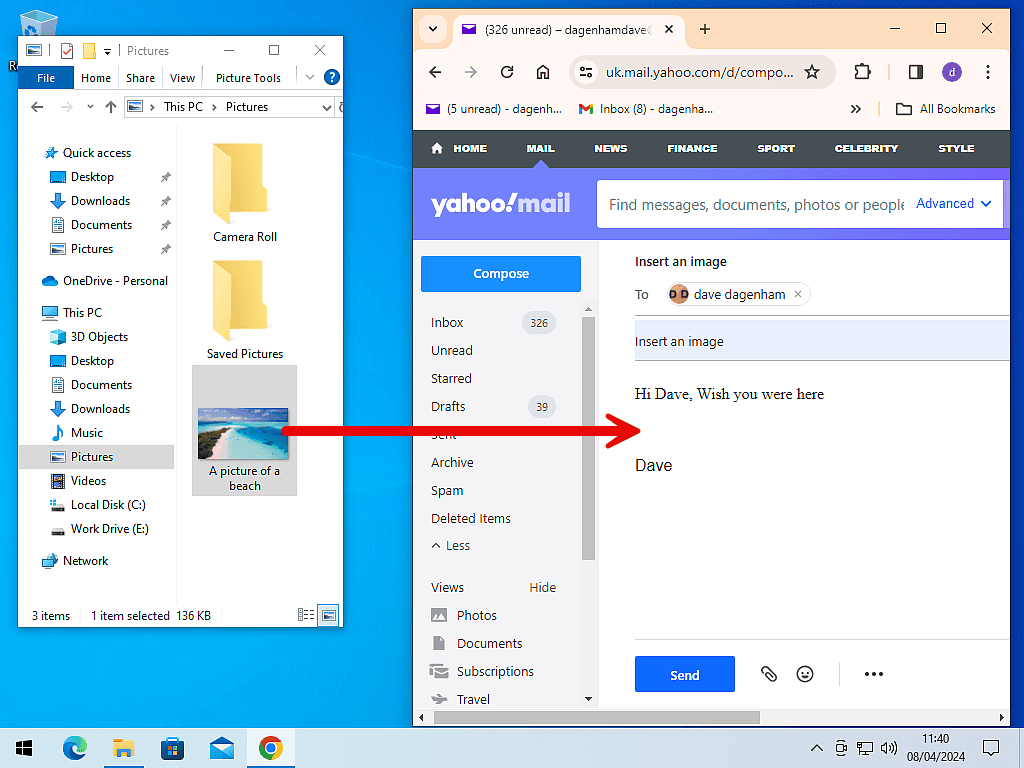1024x768 pixels.
Task: Collapse the folder list with the Less chevron
Action: click(450, 545)
